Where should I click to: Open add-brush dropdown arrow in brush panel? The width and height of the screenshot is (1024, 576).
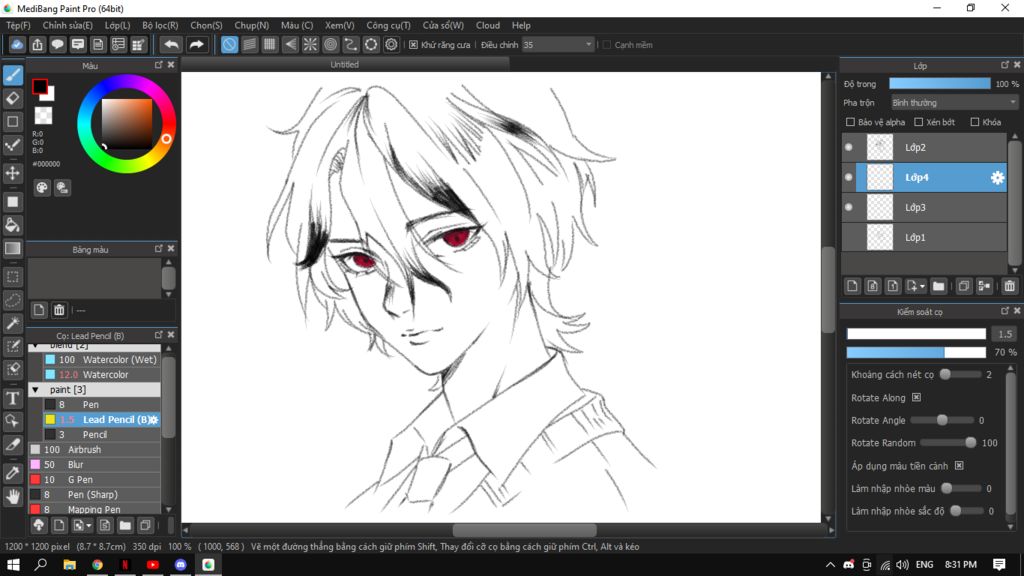(89, 526)
